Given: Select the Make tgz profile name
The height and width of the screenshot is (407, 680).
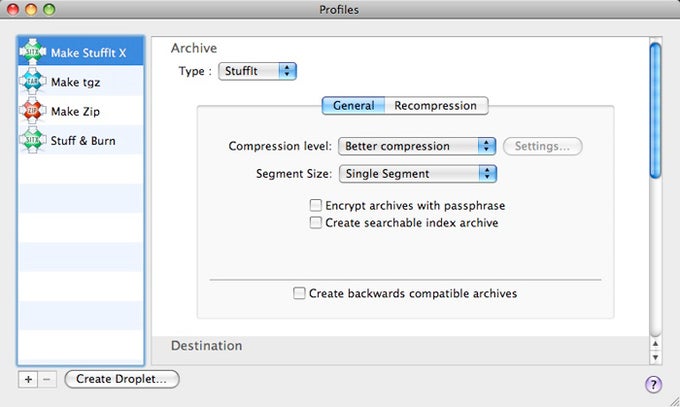Looking at the screenshot, I should point(75,82).
